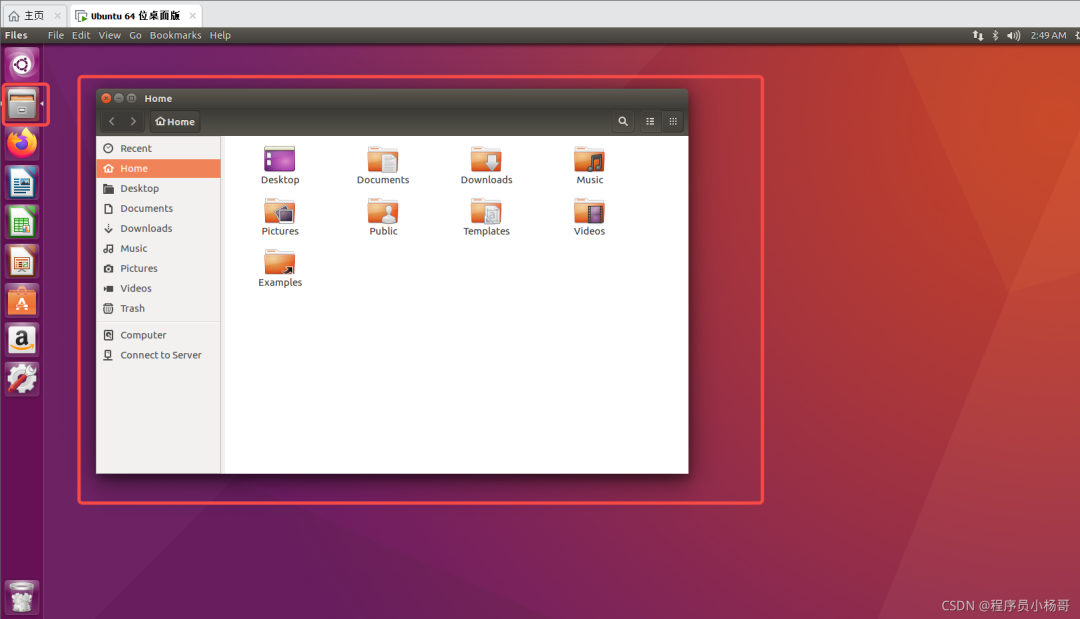This screenshot has height=619, width=1080.
Task: Open LibreOffice Impress from launcher
Action: pyautogui.click(x=22, y=262)
